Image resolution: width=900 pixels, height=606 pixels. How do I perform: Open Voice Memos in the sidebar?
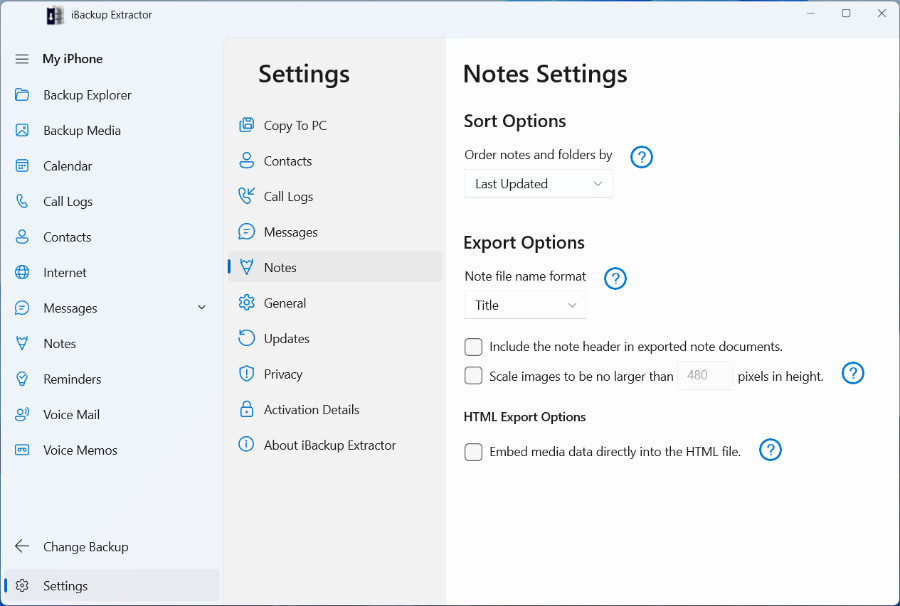click(x=80, y=450)
